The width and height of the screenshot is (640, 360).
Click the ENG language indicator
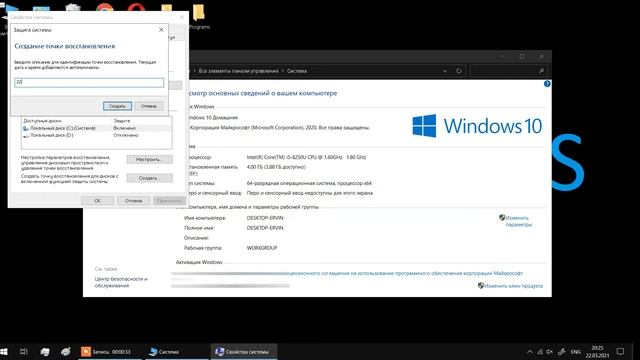[576, 352]
